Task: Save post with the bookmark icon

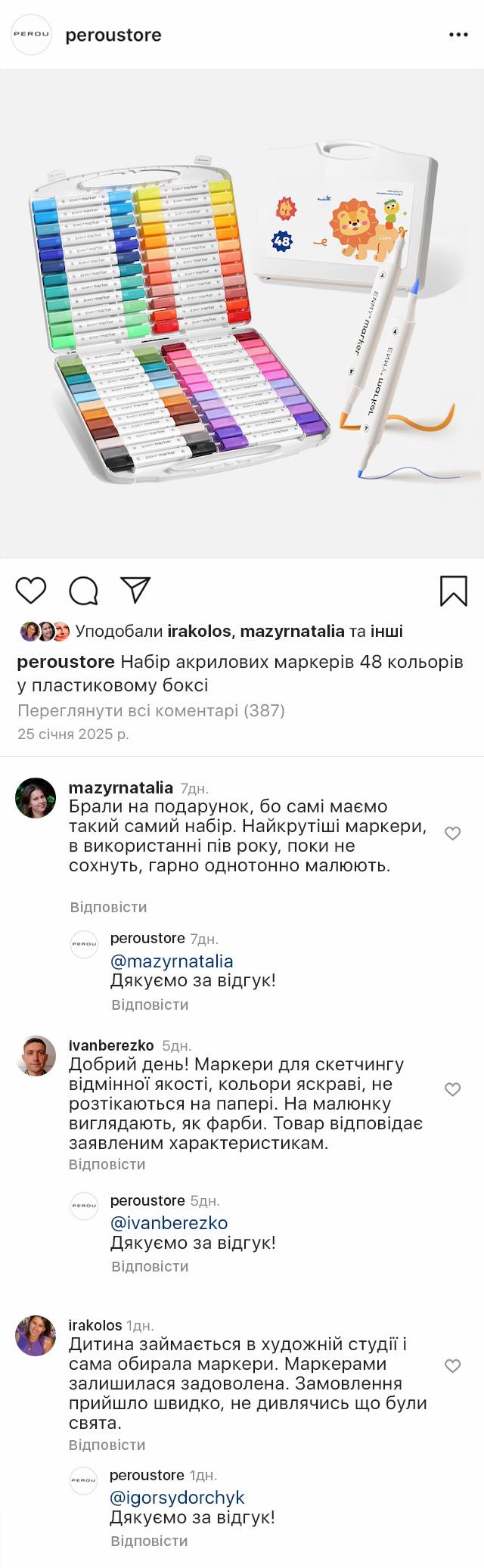Action: click(453, 591)
